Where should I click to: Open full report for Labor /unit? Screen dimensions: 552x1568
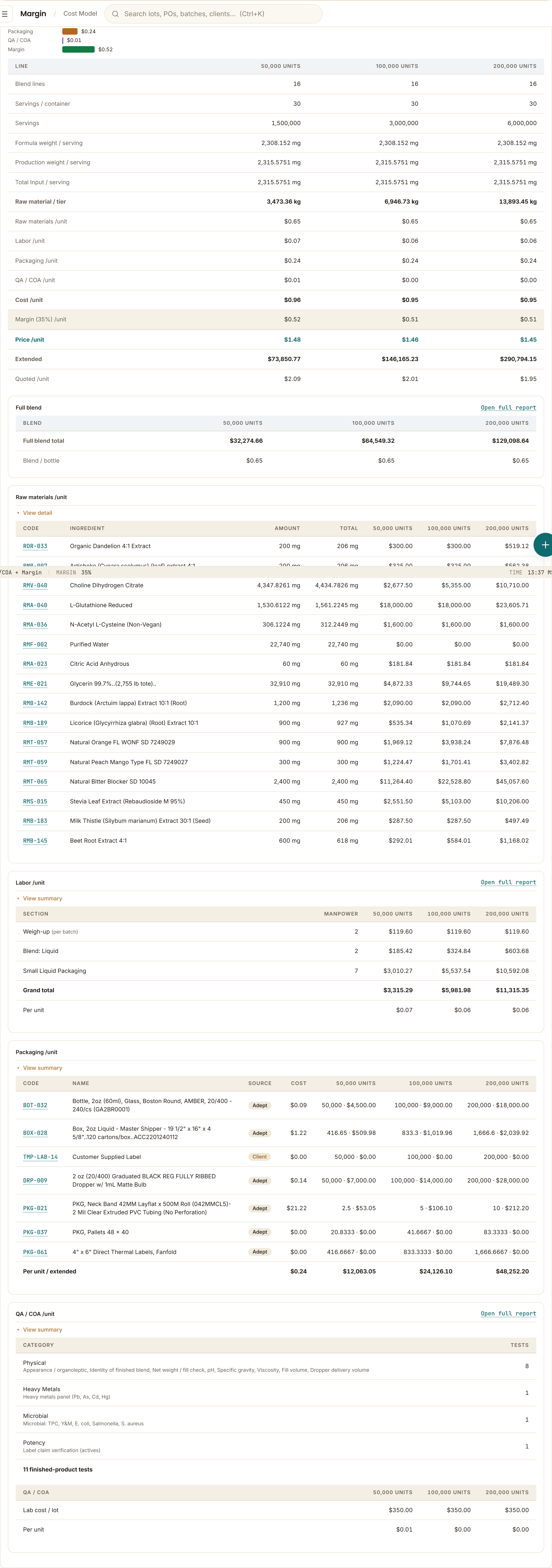(x=508, y=882)
